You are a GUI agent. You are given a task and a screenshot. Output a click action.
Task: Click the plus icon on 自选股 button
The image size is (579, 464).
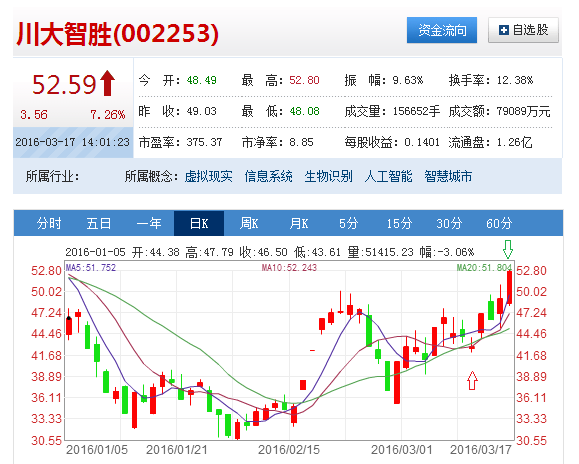503,30
